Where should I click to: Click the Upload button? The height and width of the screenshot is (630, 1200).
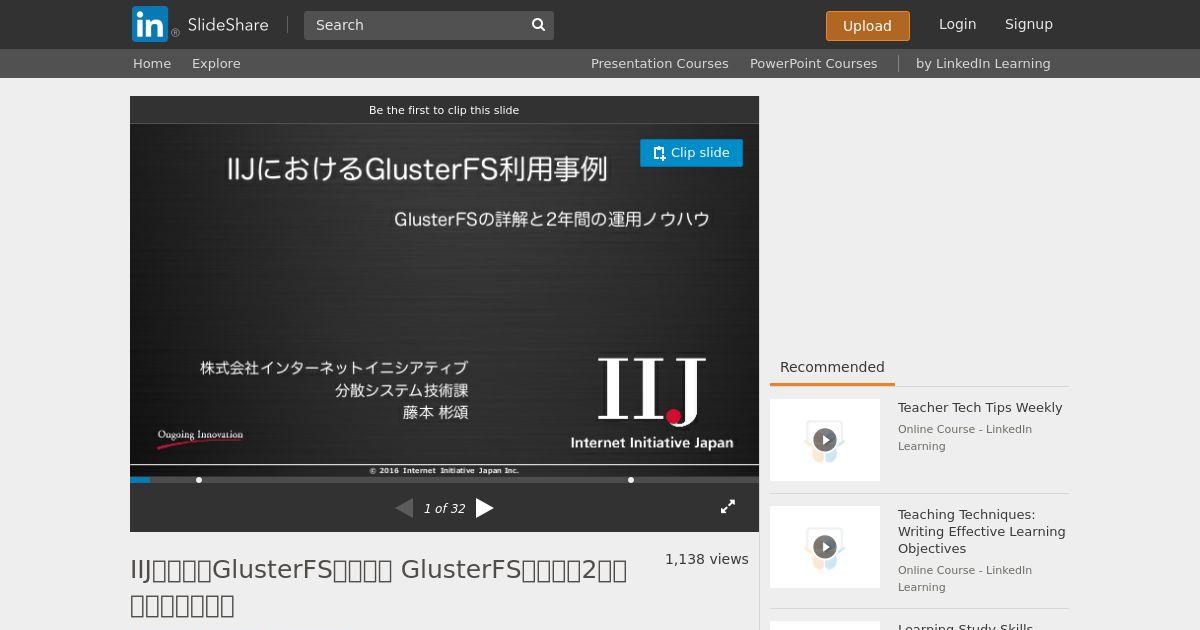867,26
